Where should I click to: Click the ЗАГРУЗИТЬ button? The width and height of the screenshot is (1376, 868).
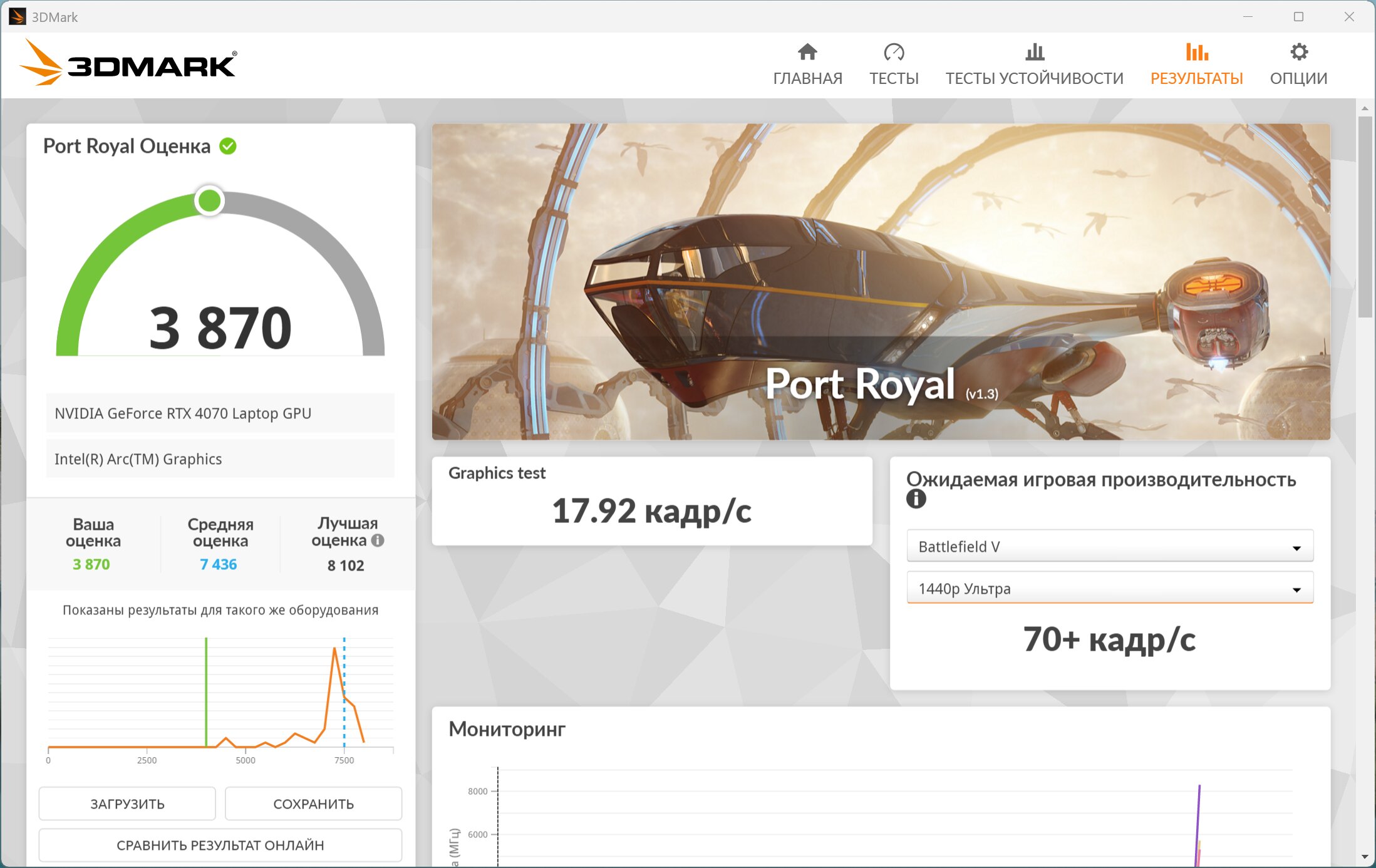127,803
